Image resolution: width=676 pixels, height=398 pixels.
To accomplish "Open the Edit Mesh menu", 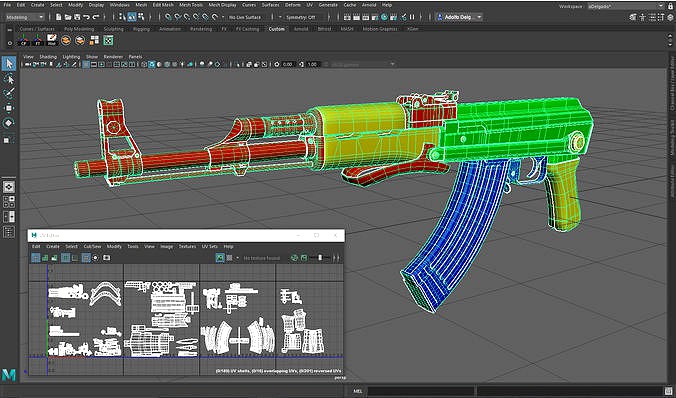I will [x=163, y=5].
